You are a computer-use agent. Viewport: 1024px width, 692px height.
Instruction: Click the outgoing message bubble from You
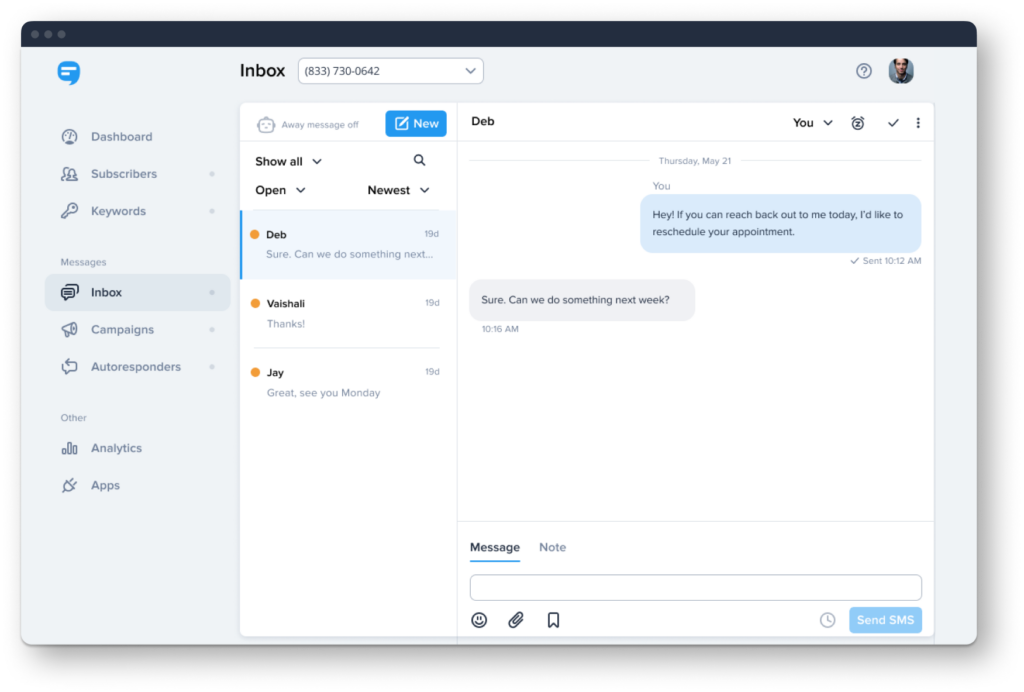780,223
